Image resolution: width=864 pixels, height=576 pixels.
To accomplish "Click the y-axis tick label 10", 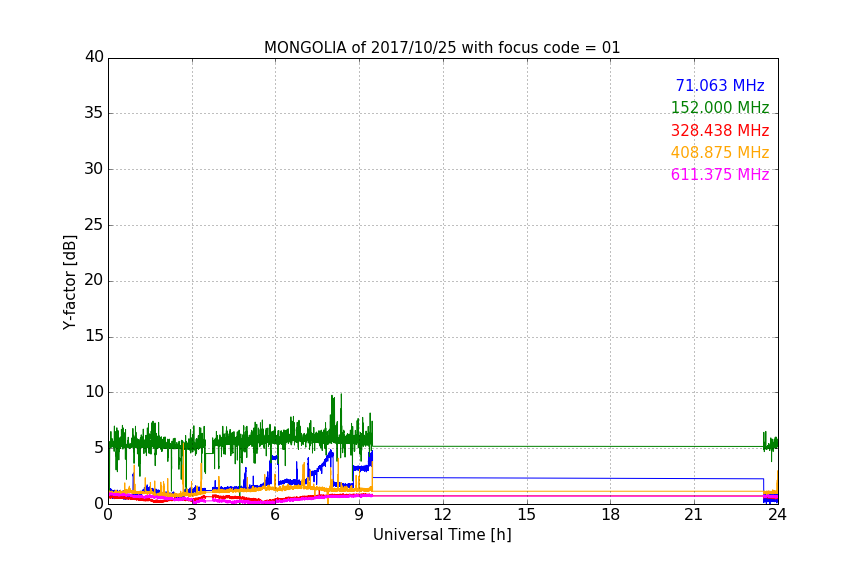I will tap(94, 392).
